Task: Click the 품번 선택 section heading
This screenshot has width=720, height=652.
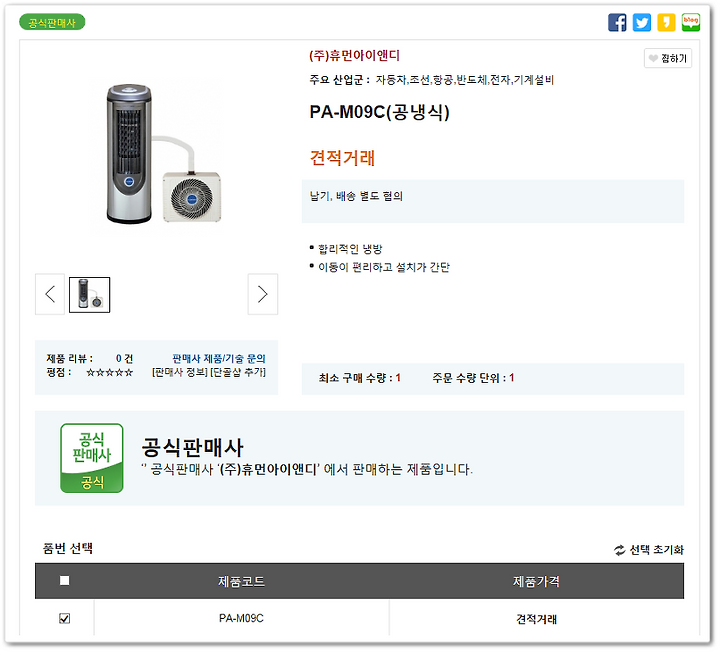Action: point(68,548)
